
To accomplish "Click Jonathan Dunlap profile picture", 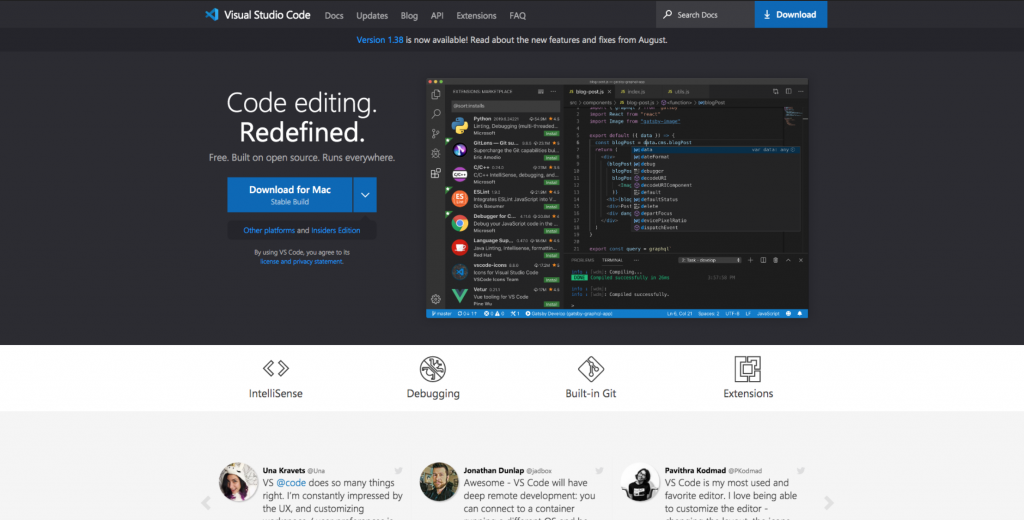I will pos(439,482).
